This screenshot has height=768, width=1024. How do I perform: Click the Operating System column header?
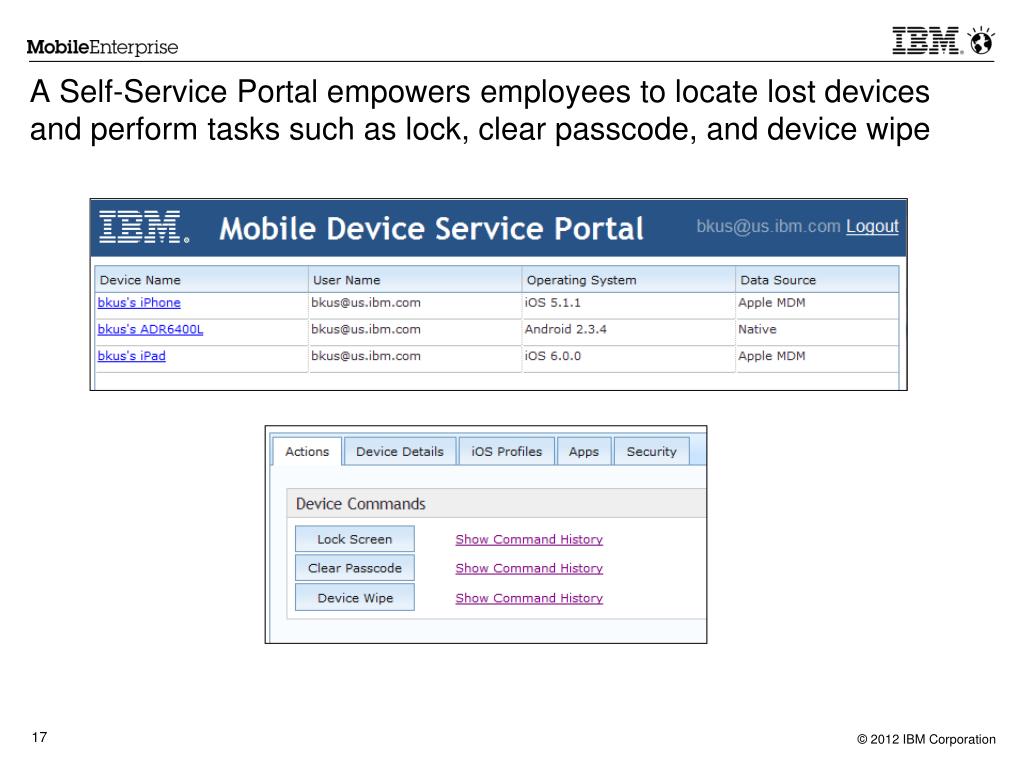[628, 280]
